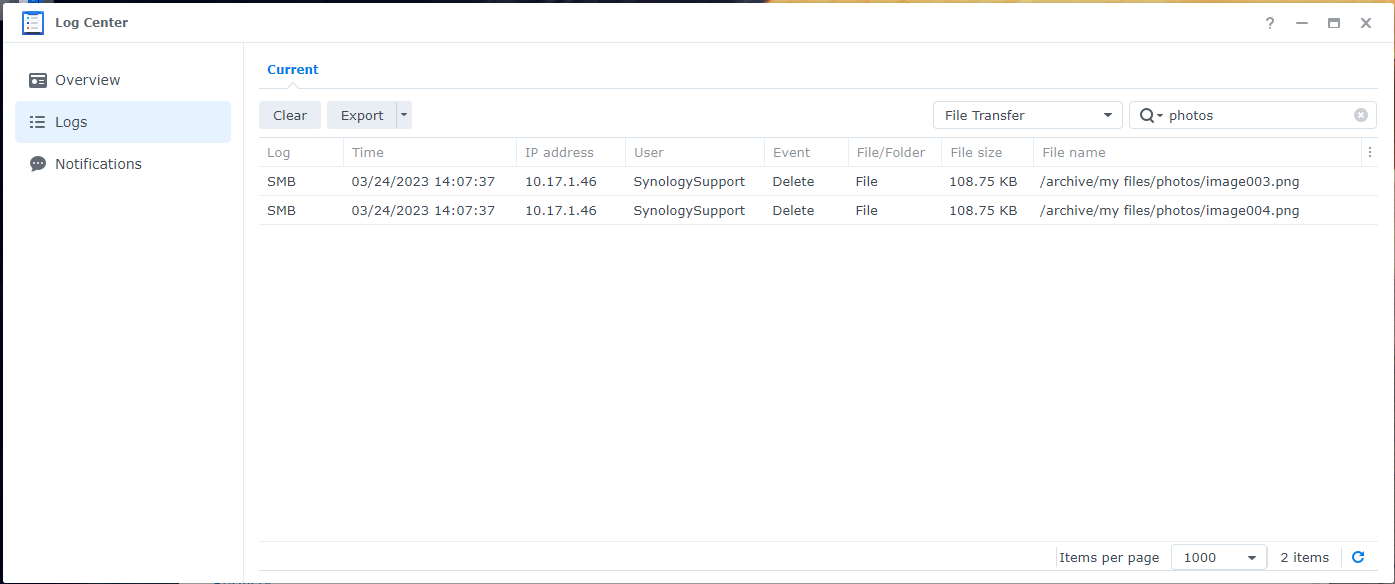The height and width of the screenshot is (584, 1395).
Task: Expand the Export dropdown arrow
Action: 404,115
